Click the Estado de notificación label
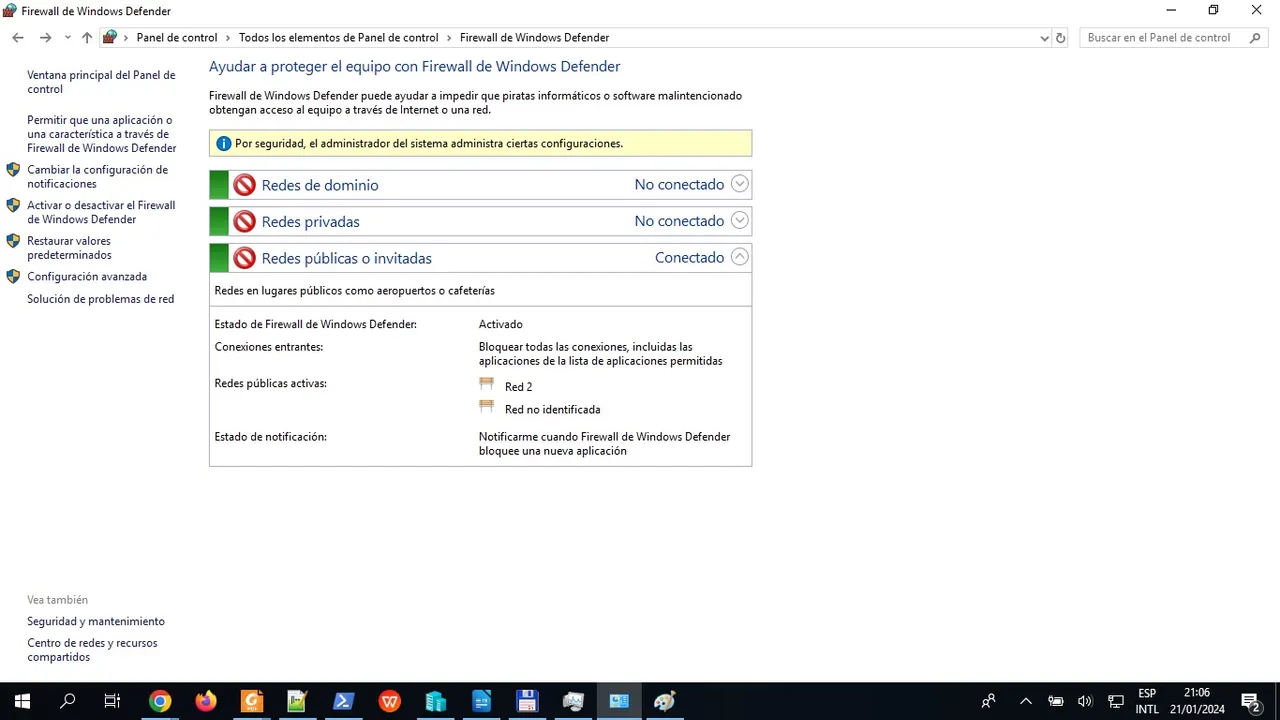Image resolution: width=1280 pixels, height=720 pixels. click(x=271, y=437)
